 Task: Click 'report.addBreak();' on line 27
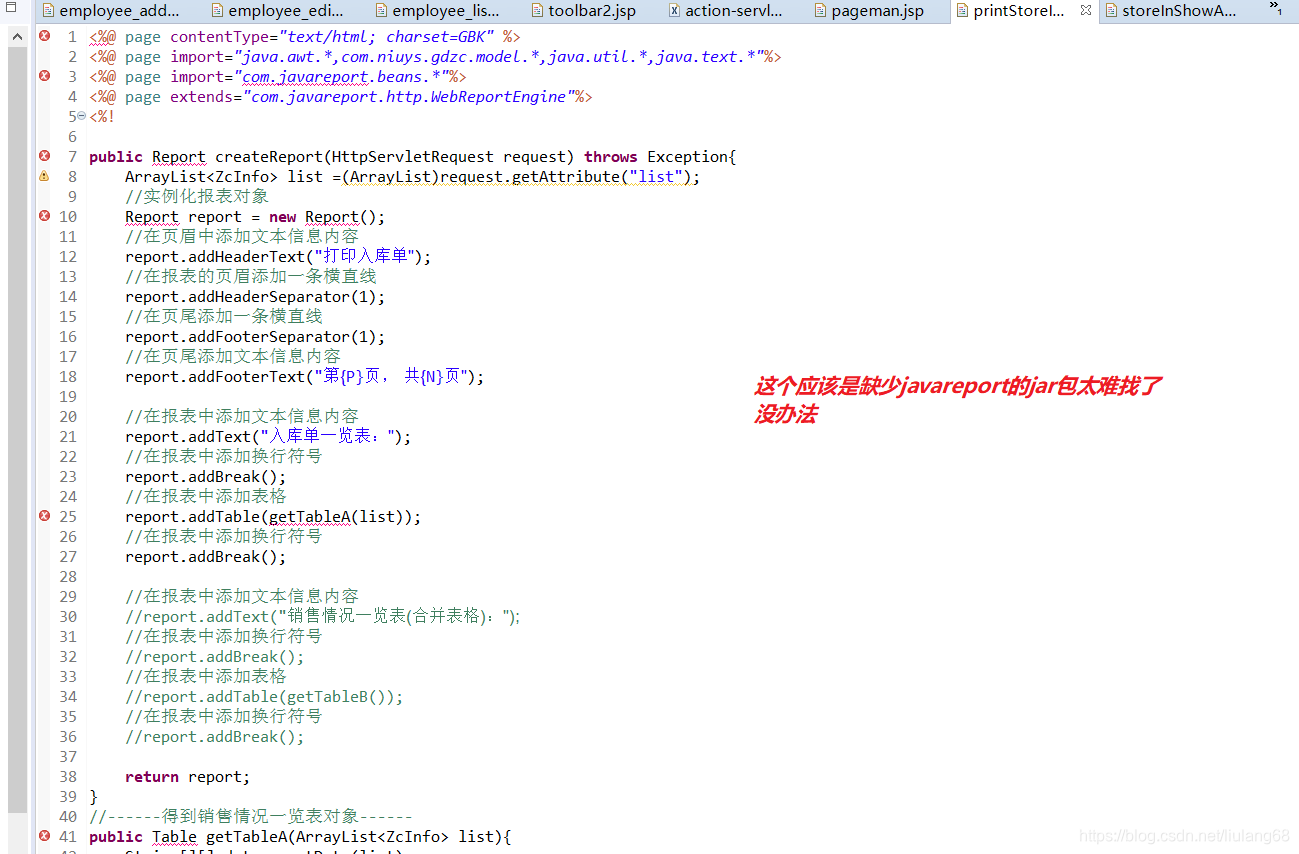206,557
